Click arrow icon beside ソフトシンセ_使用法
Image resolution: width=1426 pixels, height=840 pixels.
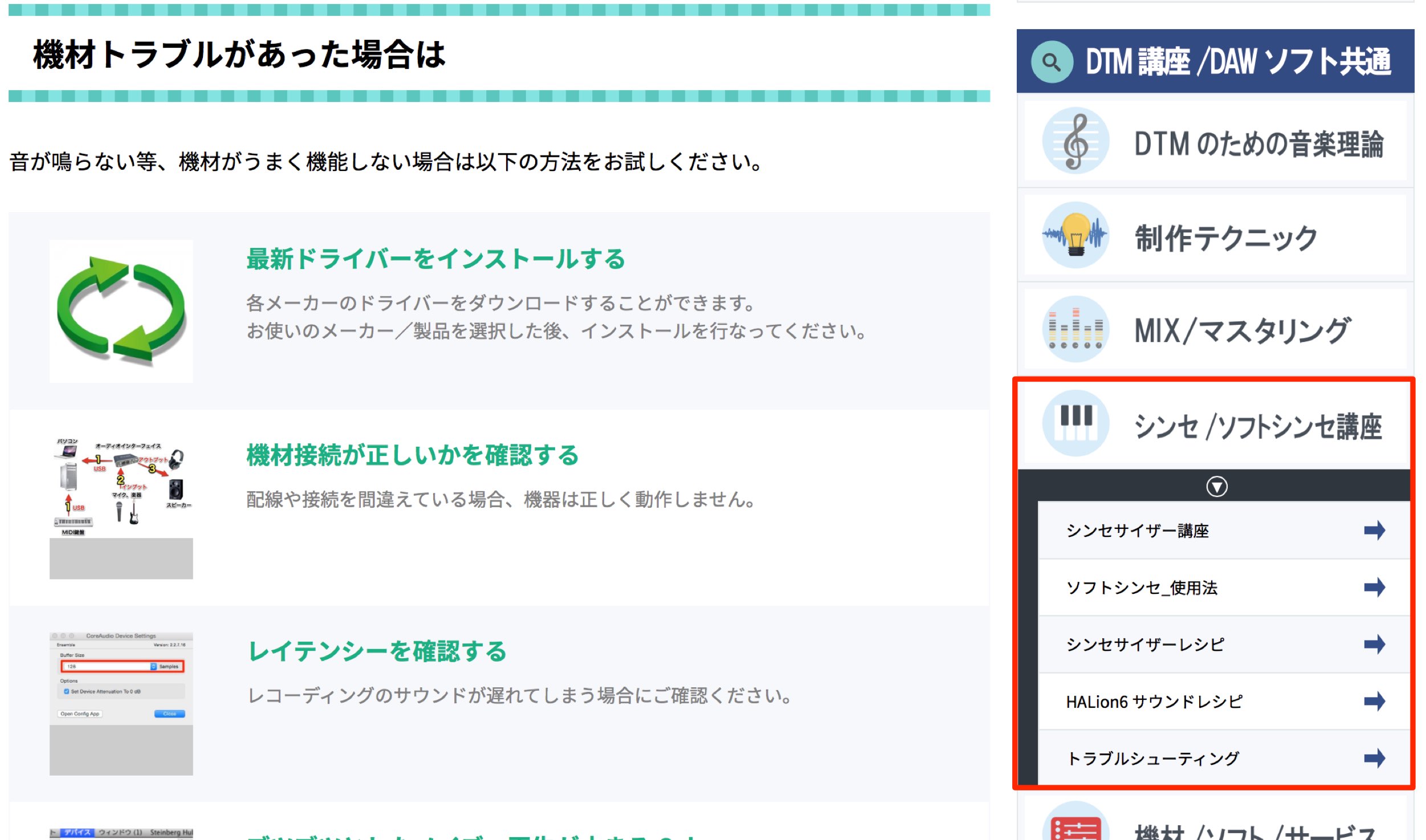tap(1374, 588)
